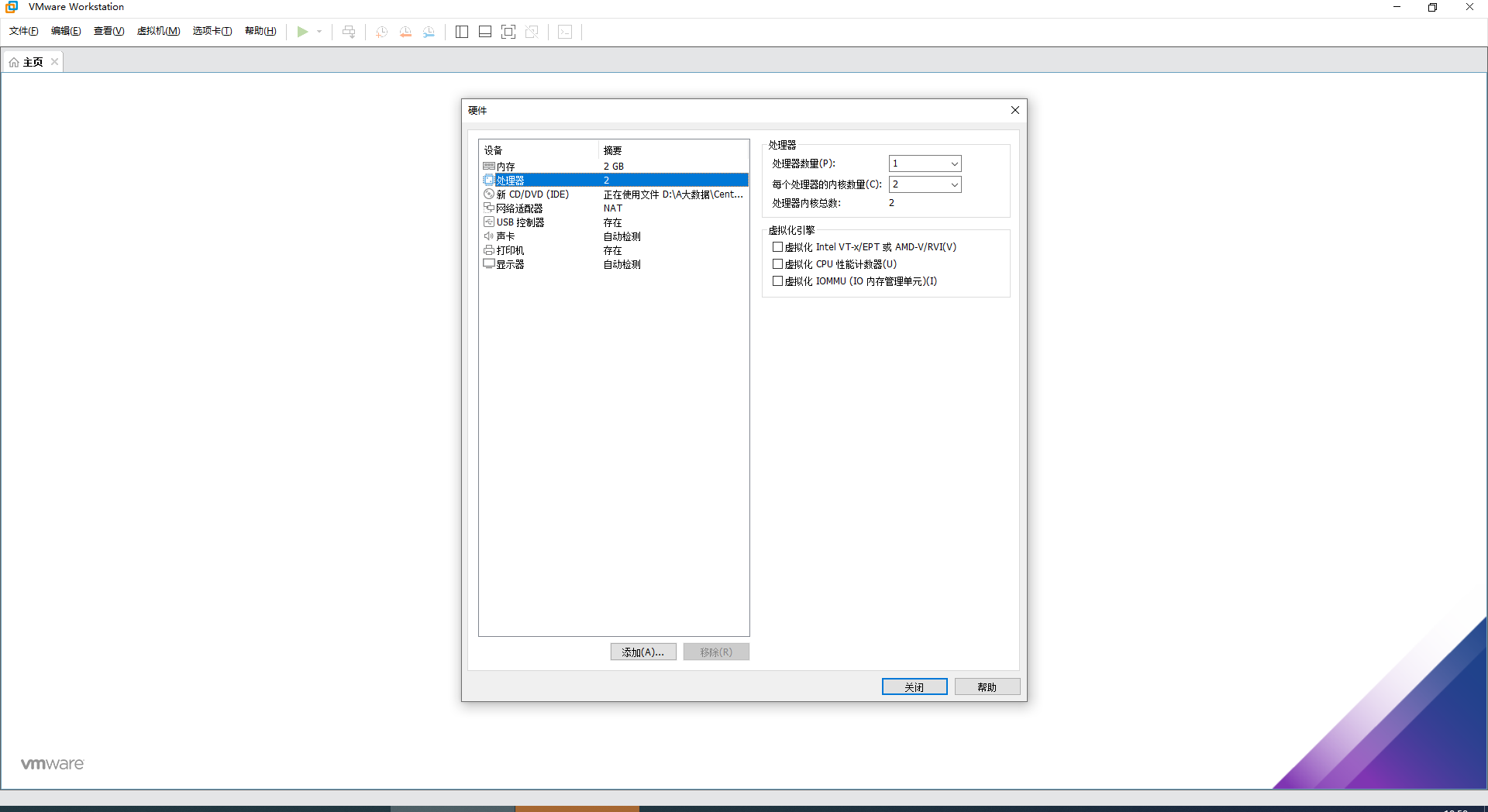Screen dimensions: 1488x812
Task: Open the 选项卡(T) menu
Action: (x=212, y=31)
